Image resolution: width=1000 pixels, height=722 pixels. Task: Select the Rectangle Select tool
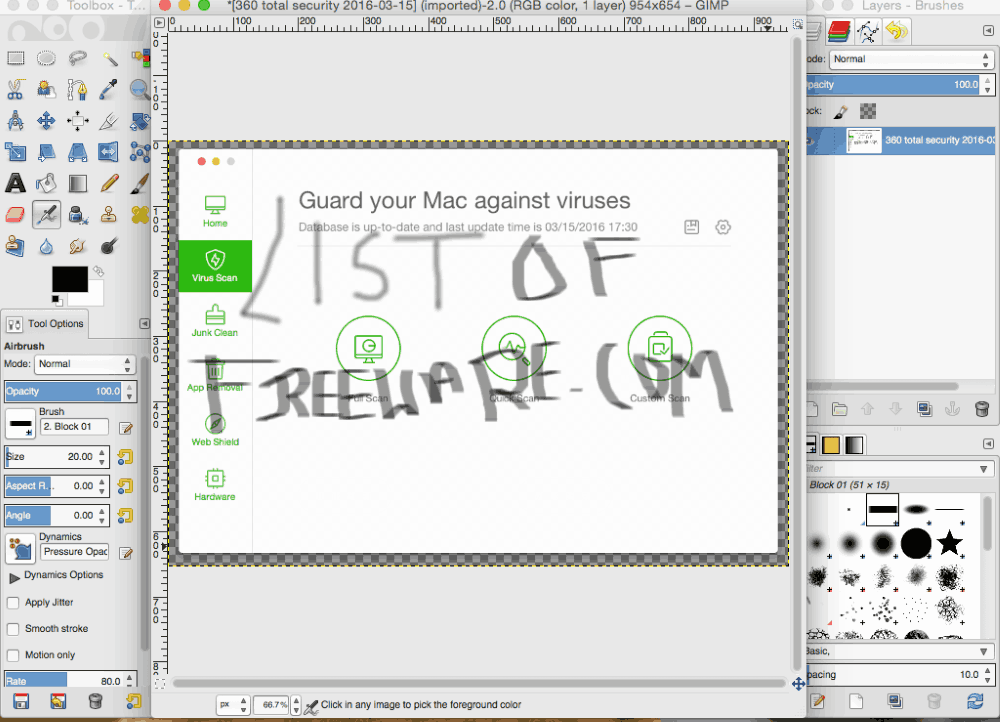point(15,59)
